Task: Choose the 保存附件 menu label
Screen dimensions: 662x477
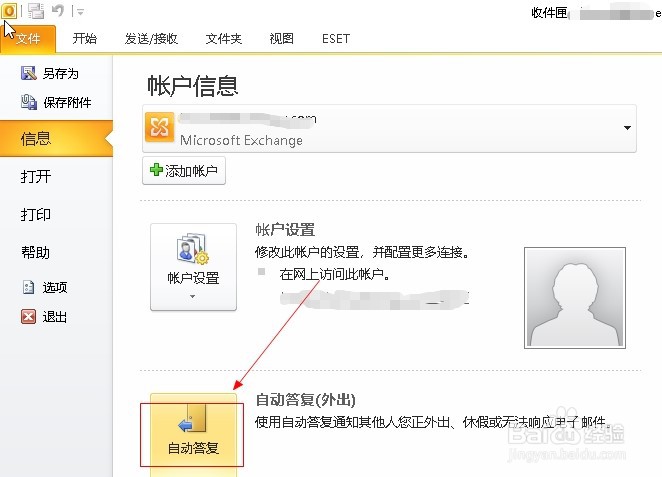Action: click(67, 102)
